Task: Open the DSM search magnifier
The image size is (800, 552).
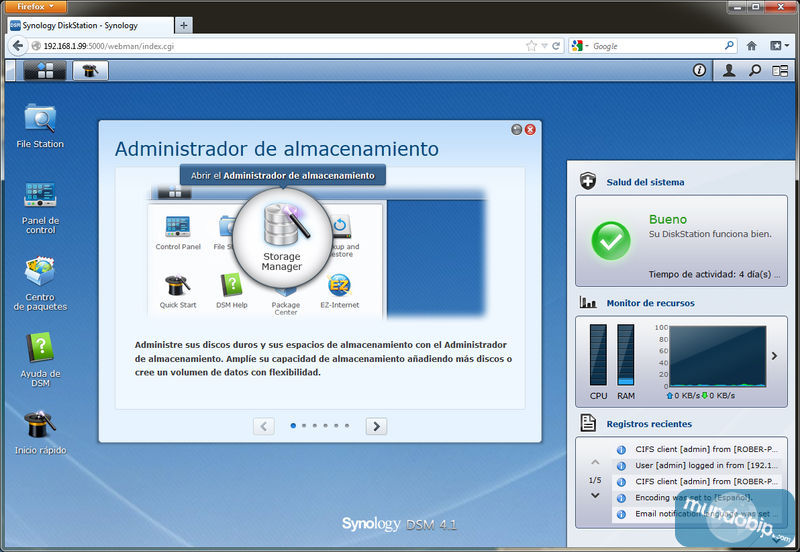Action: [x=755, y=70]
